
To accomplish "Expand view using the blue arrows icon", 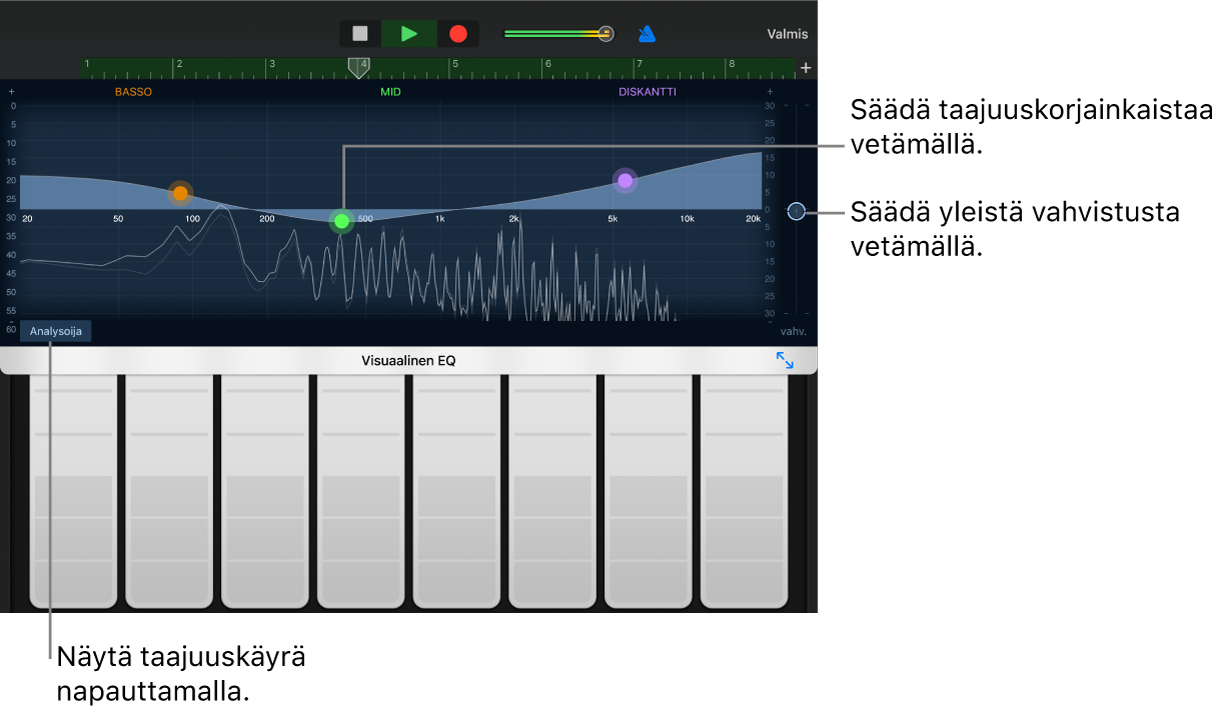I will coord(785,361).
